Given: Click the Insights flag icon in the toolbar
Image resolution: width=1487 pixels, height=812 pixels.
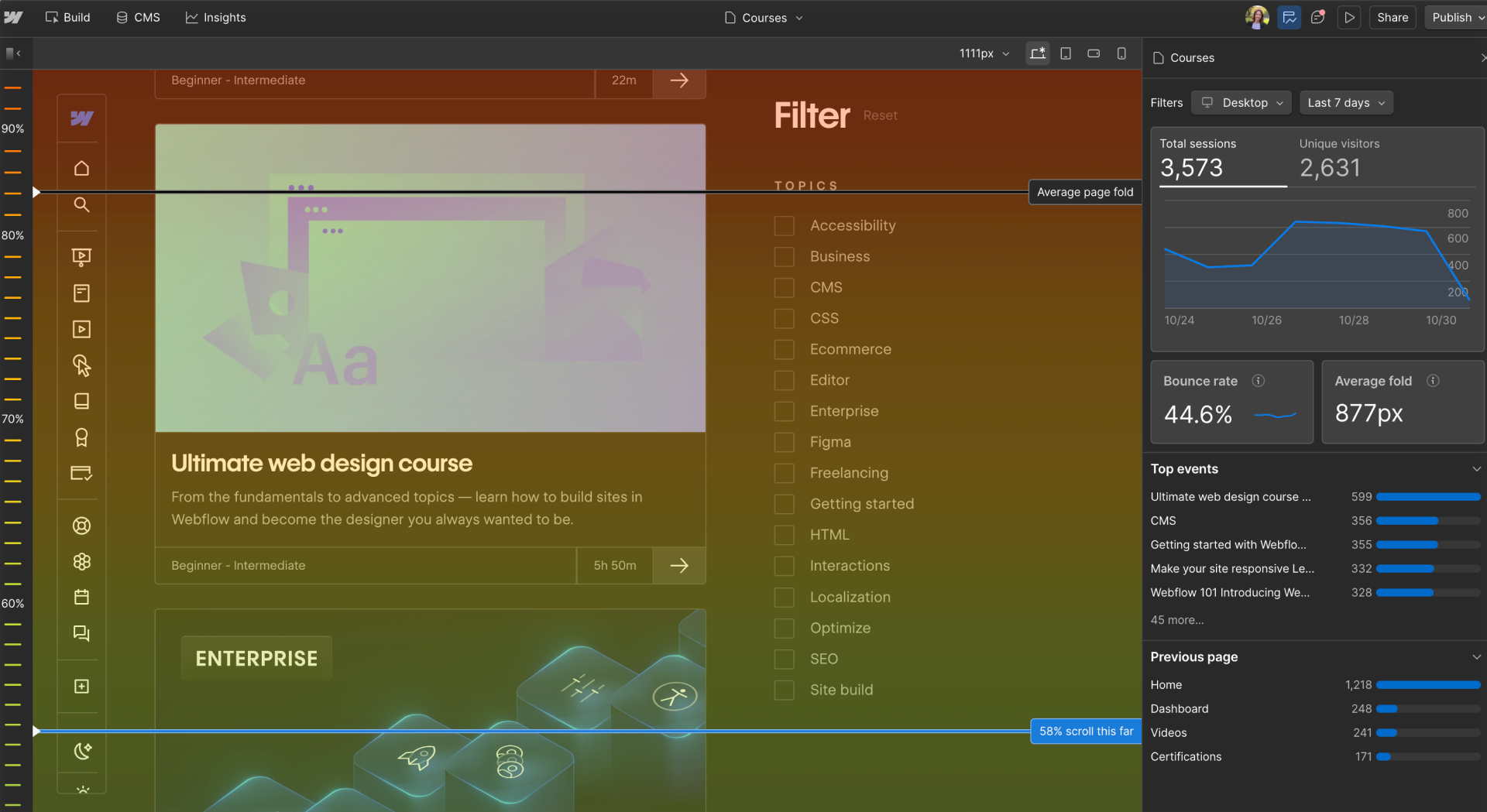Looking at the screenshot, I should 1289,17.
